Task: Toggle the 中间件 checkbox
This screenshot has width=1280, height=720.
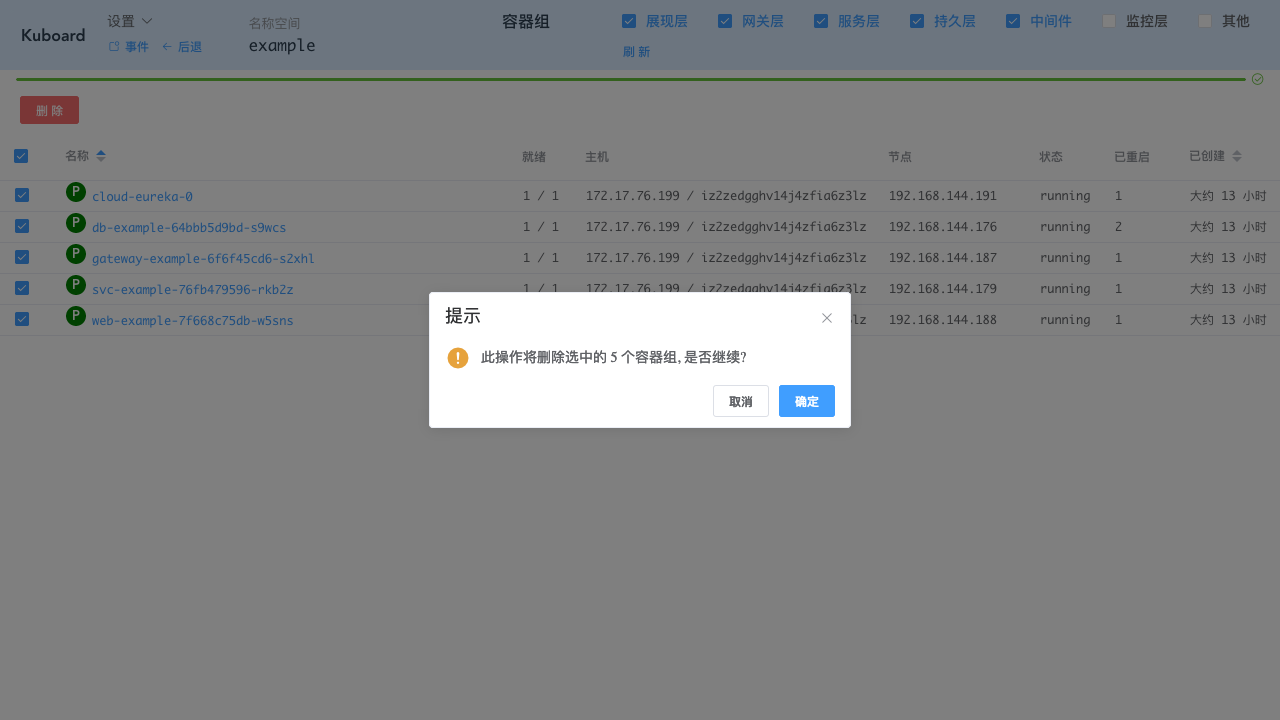Action: coord(1013,21)
